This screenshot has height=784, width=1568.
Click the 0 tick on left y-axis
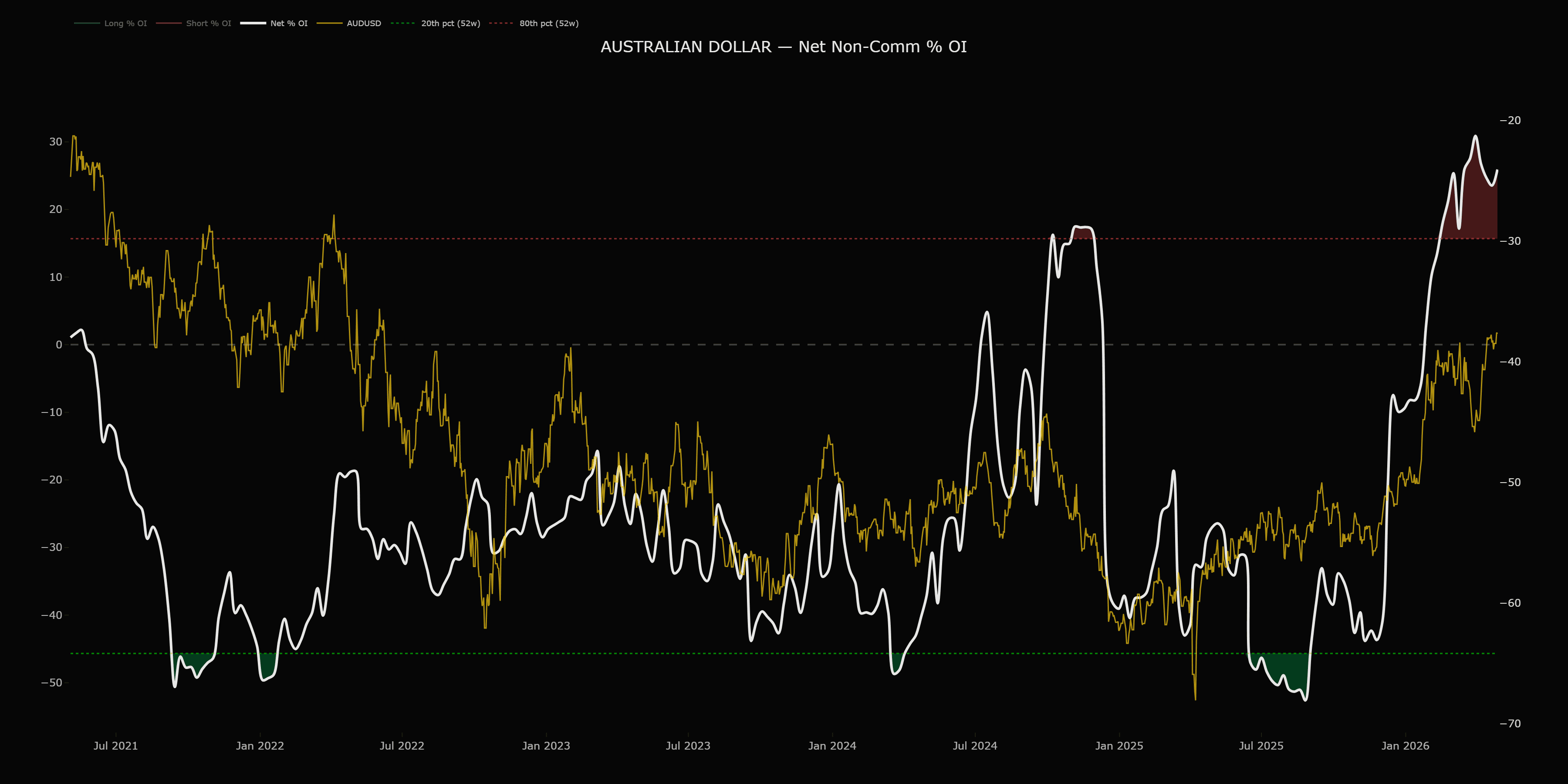point(59,345)
